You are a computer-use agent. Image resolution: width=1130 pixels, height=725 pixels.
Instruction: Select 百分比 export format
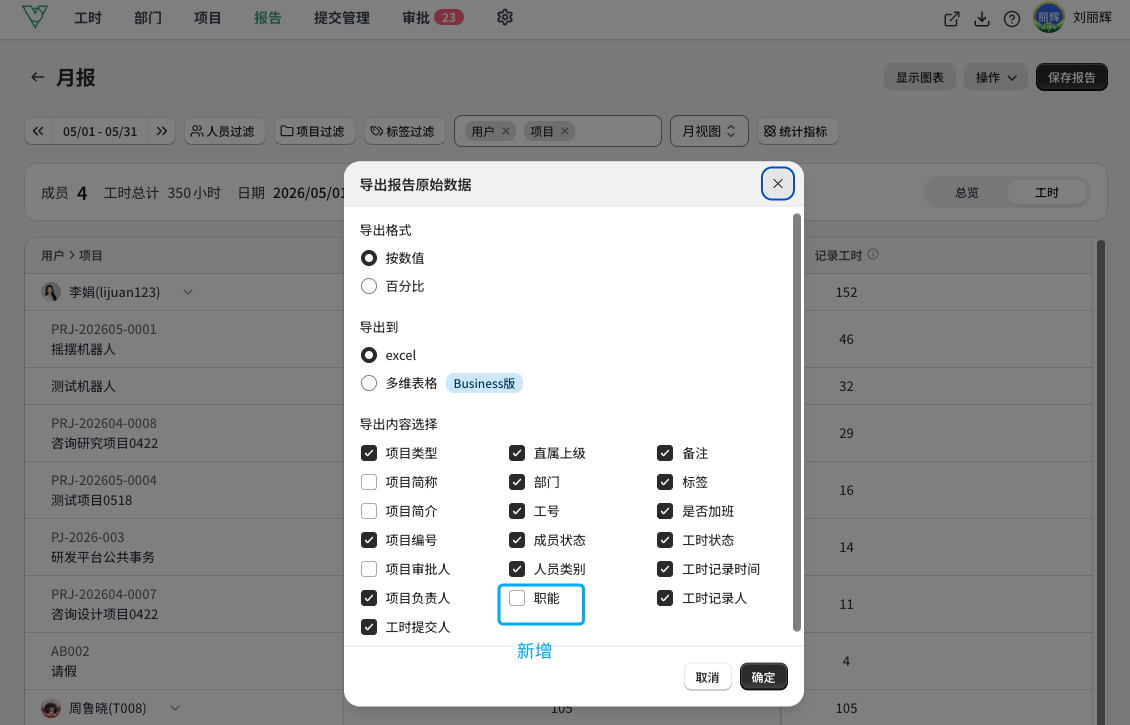pos(369,286)
